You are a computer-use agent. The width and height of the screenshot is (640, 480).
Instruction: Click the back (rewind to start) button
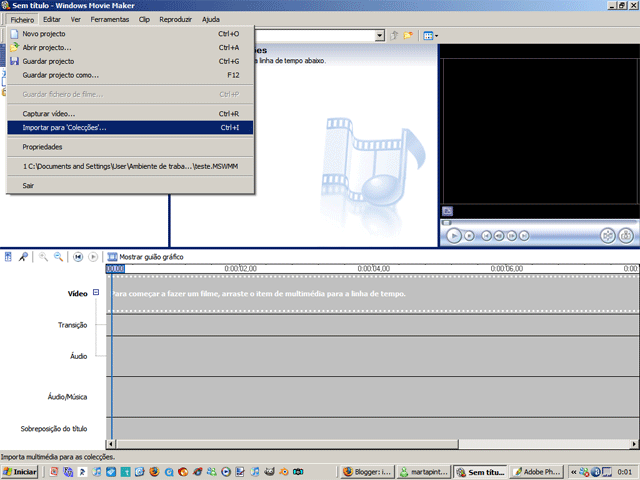point(486,236)
